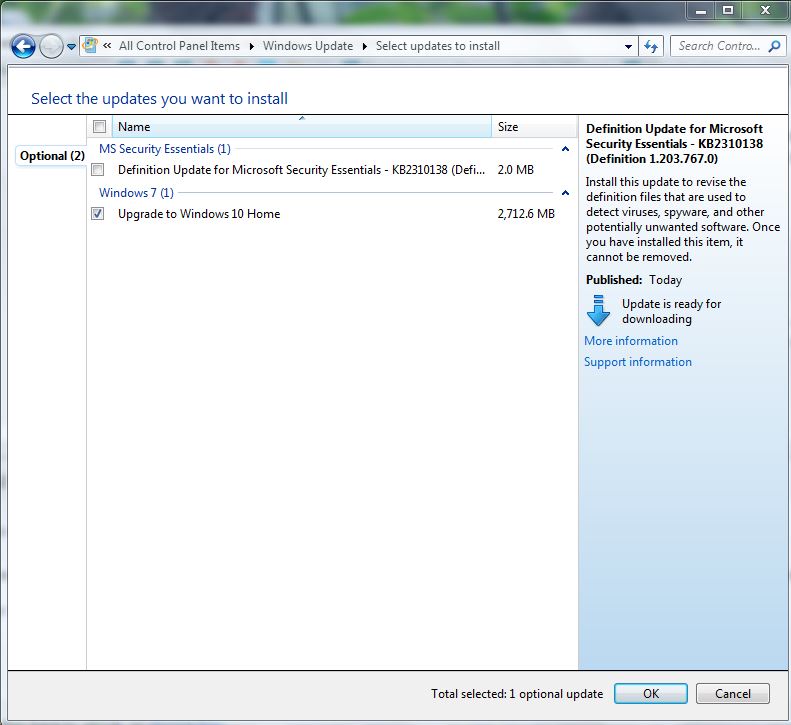Expand arrow after All Control Panel Items
791x725 pixels.
251,46
